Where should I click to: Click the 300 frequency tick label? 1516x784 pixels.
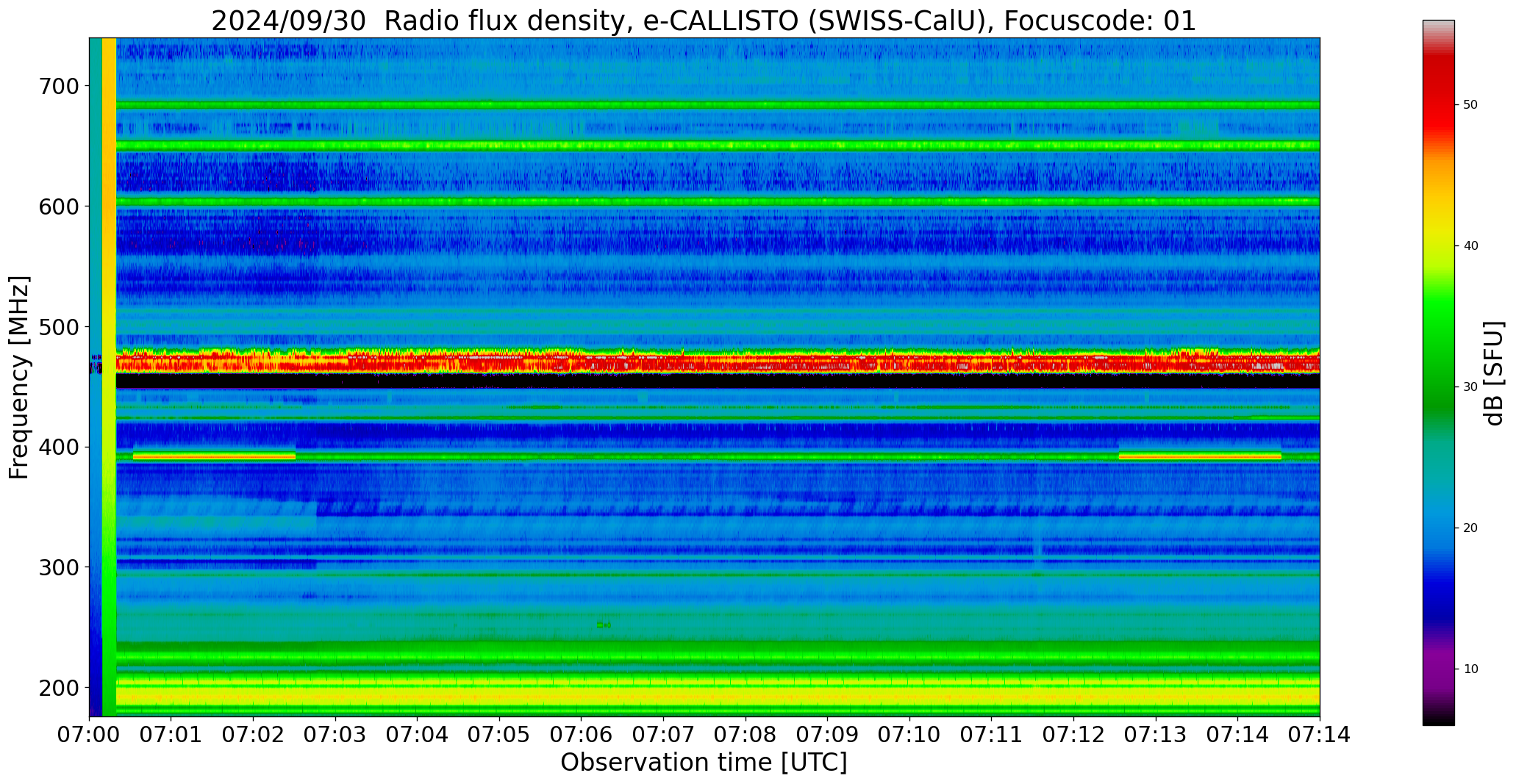point(58,567)
